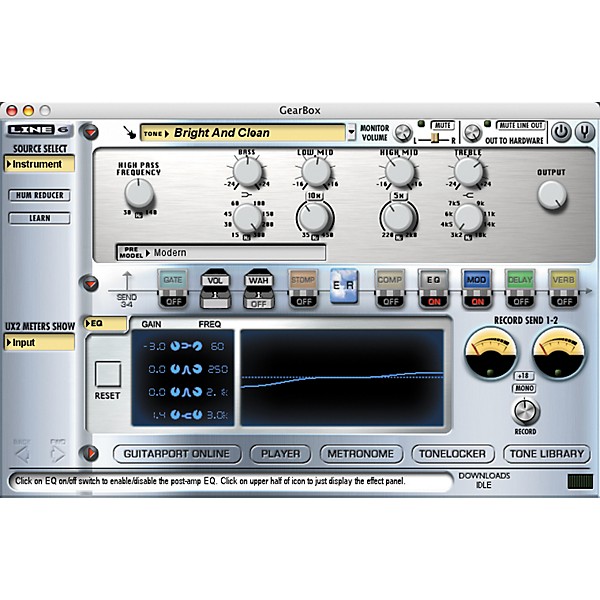The width and height of the screenshot is (600, 600).
Task: Expand the bottom browser panel red arrow
Action: coord(90,453)
